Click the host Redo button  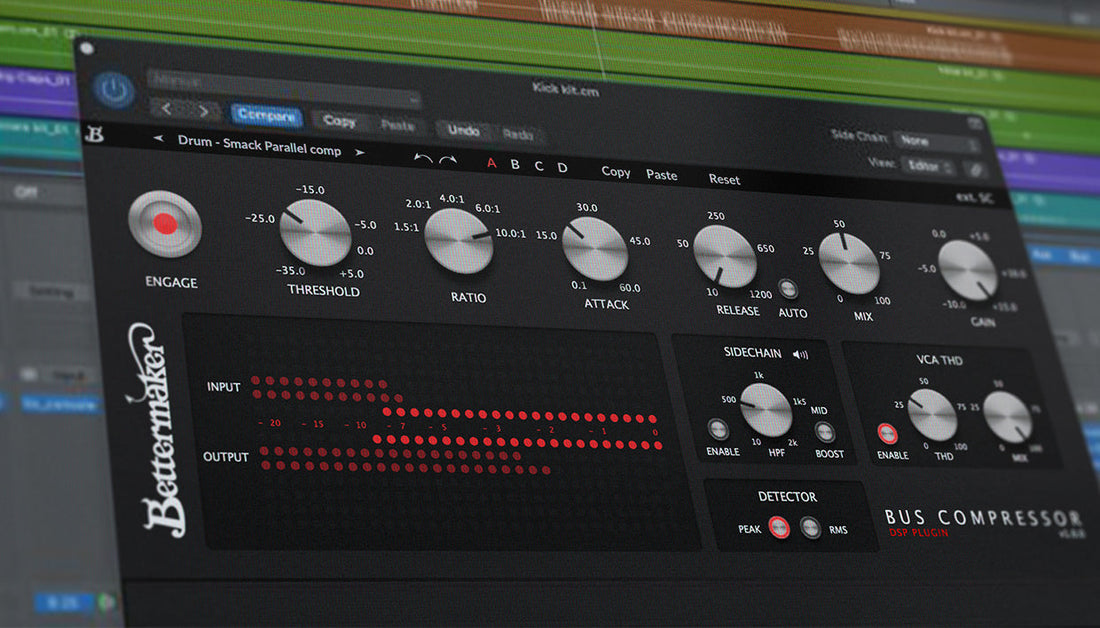click(518, 134)
